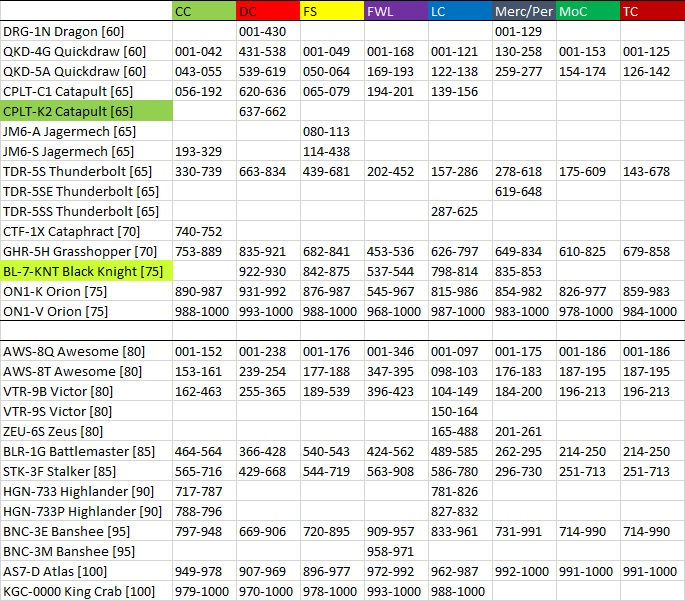Select the MoC column header cell

[588, 12]
